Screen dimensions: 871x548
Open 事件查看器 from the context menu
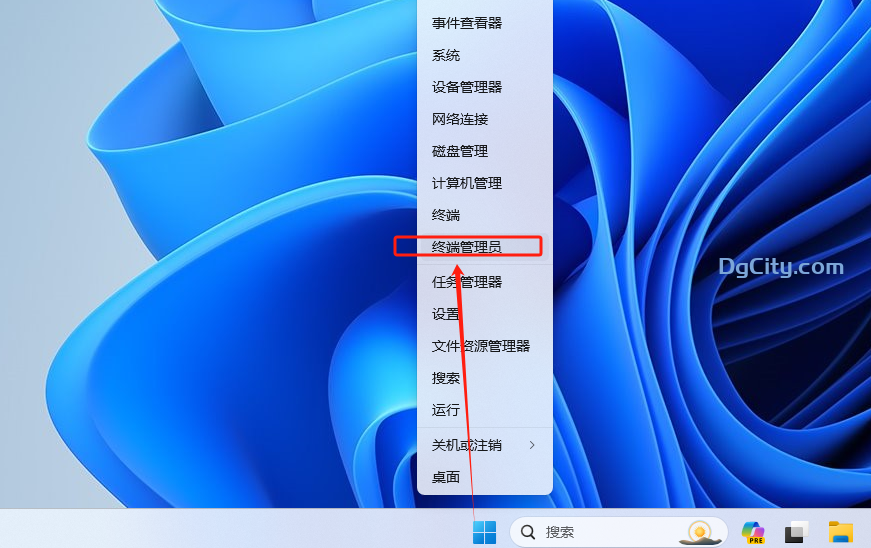pyautogui.click(x=484, y=23)
